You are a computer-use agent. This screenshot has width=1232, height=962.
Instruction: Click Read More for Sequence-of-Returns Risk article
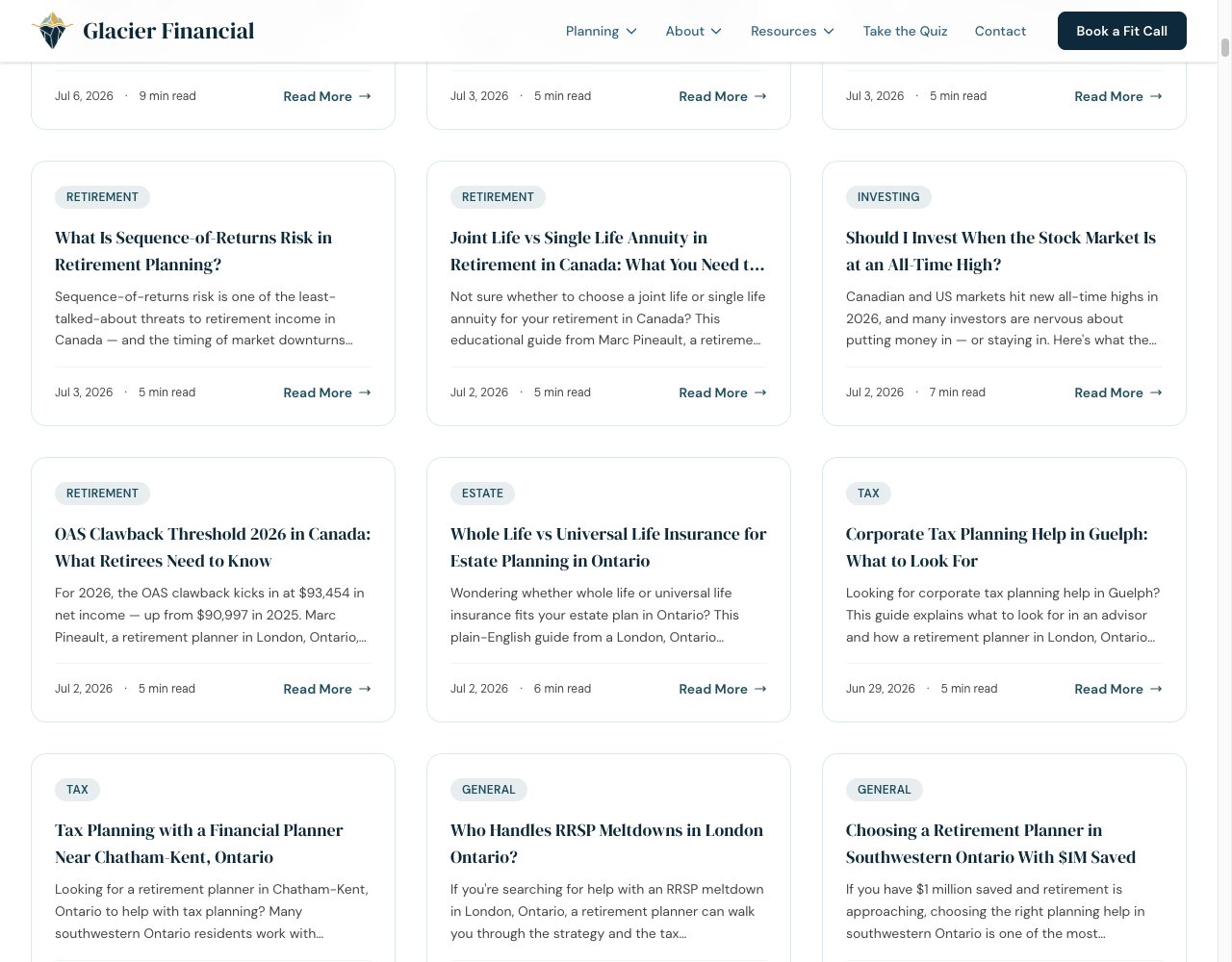[x=327, y=392]
